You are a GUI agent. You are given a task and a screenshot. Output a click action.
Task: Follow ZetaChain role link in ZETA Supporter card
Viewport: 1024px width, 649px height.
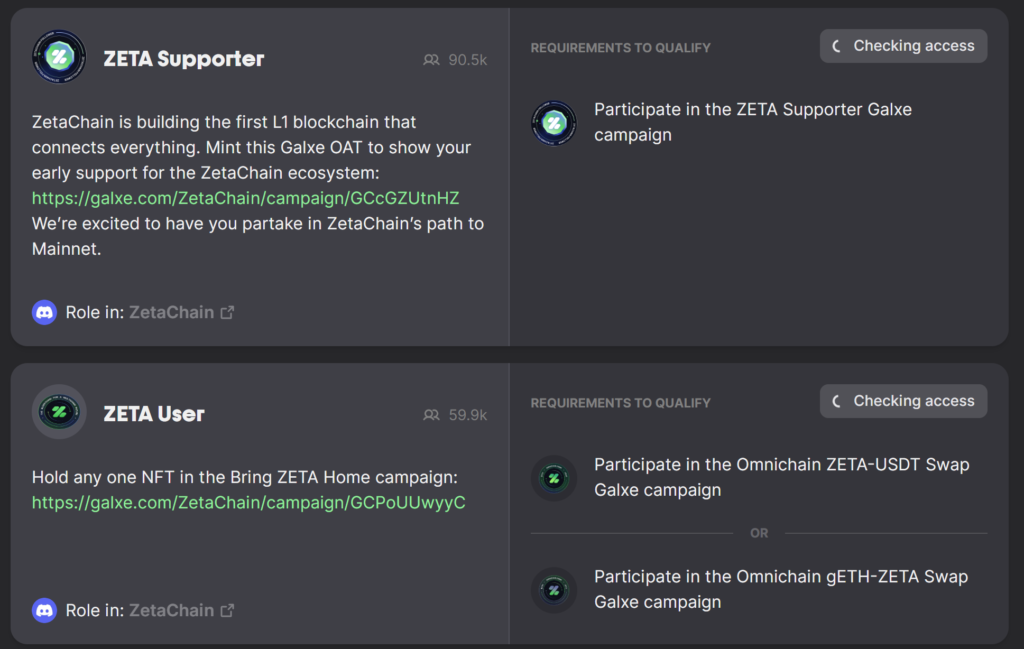tap(171, 312)
